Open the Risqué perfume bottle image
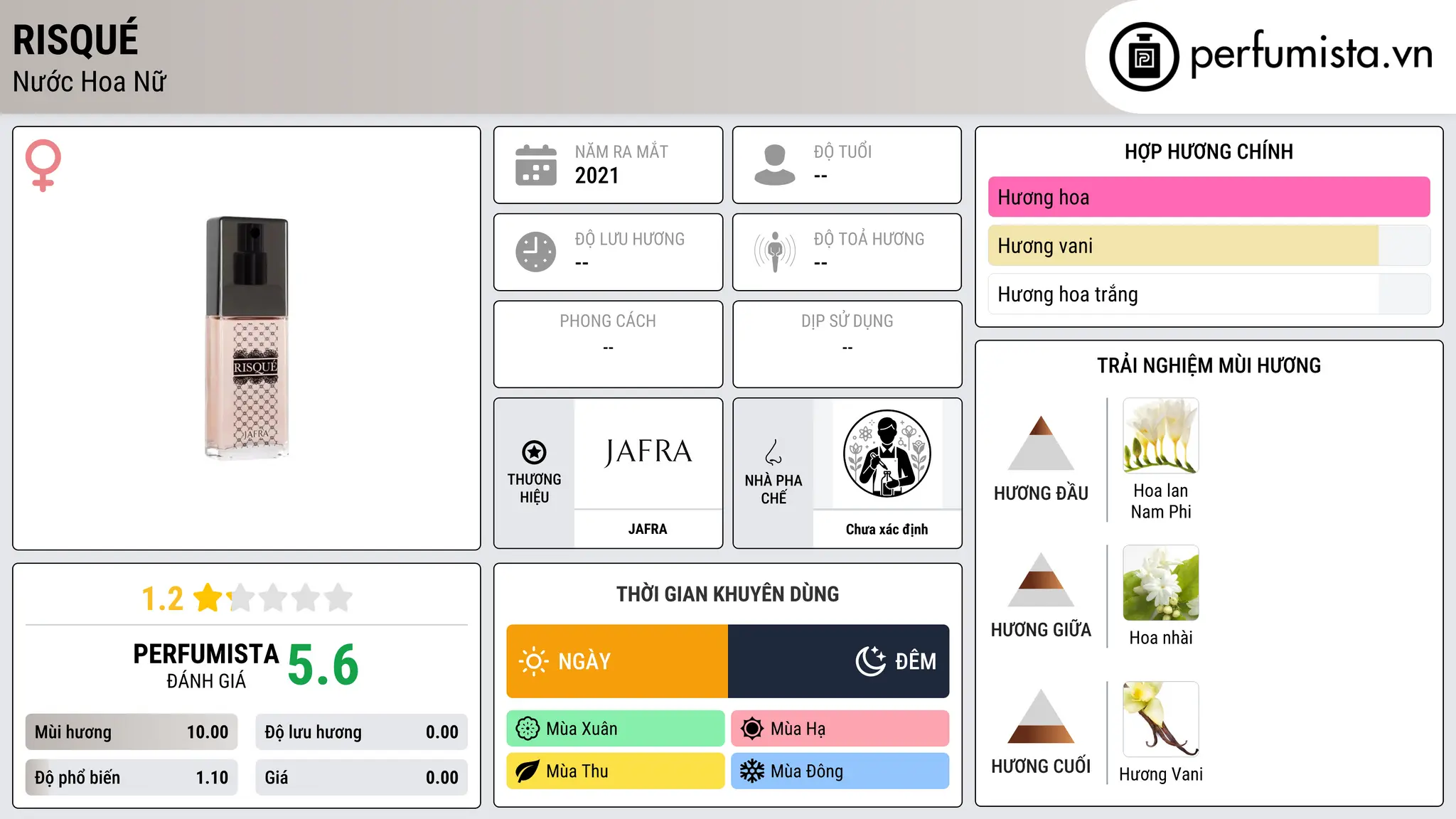 click(x=247, y=338)
